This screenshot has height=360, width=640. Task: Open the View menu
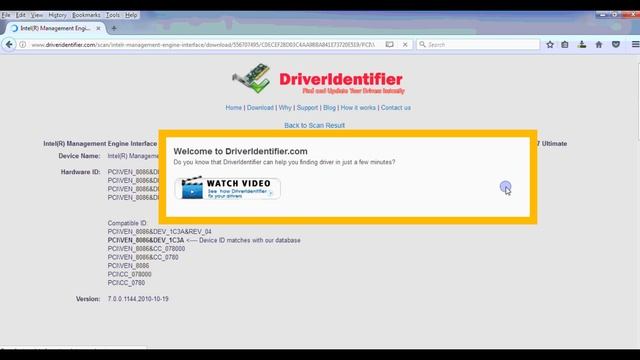37,15
